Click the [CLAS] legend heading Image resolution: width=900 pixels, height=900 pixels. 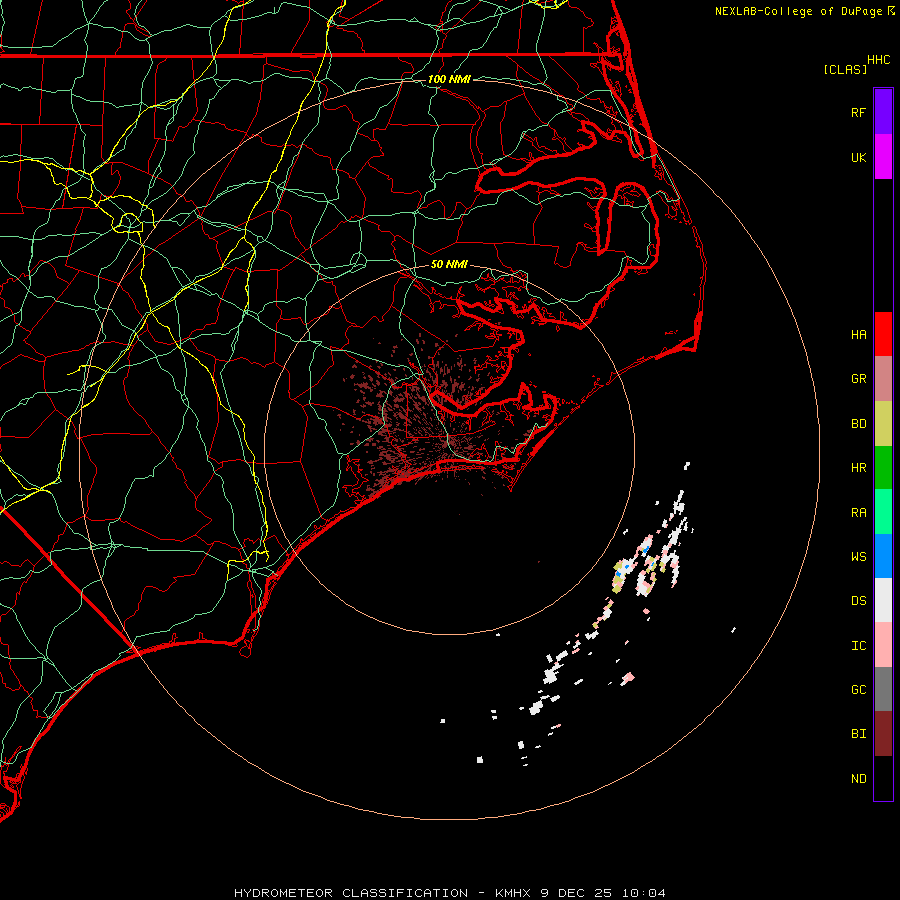coord(845,69)
